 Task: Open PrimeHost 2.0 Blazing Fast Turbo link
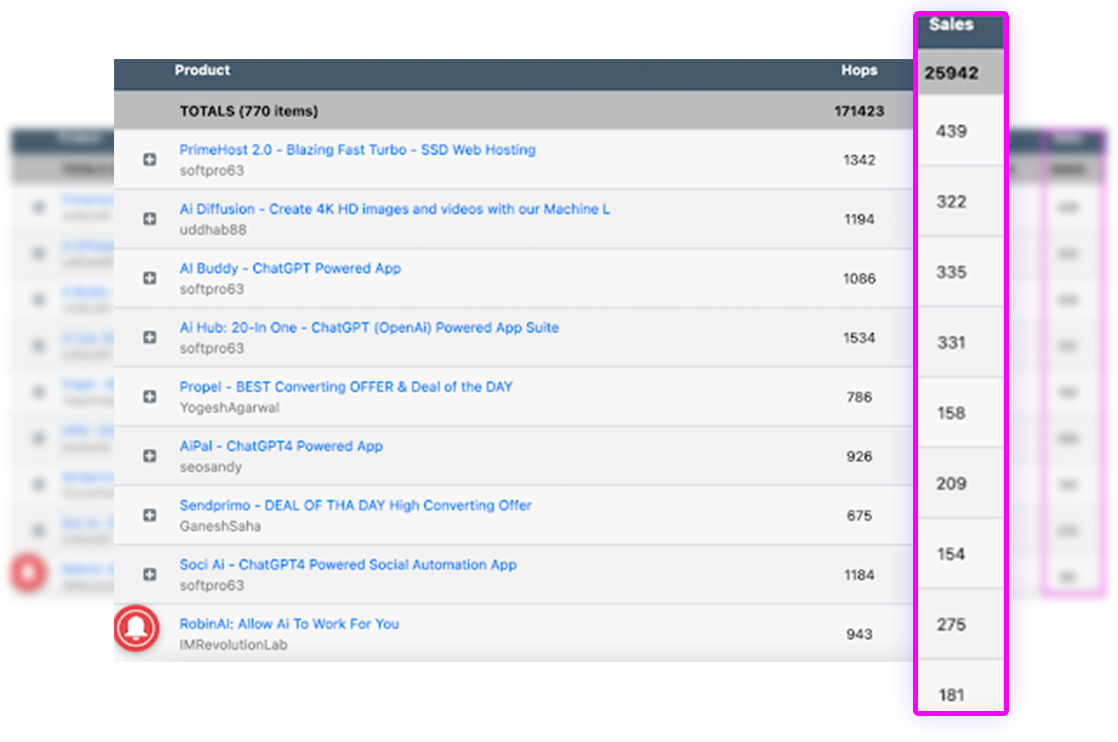(x=357, y=150)
